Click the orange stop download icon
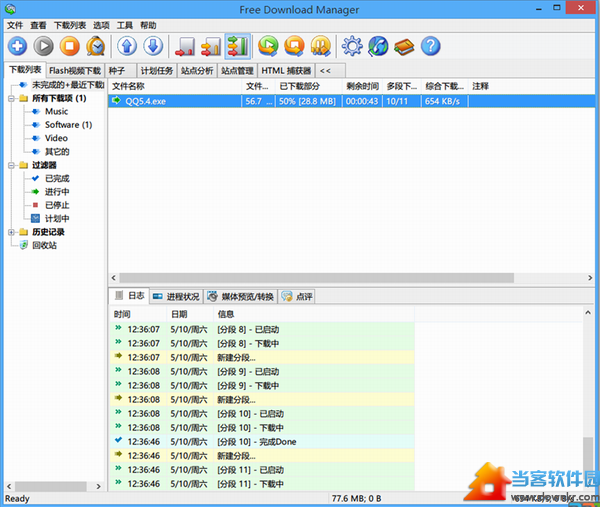The width and height of the screenshot is (600, 507). (x=70, y=46)
